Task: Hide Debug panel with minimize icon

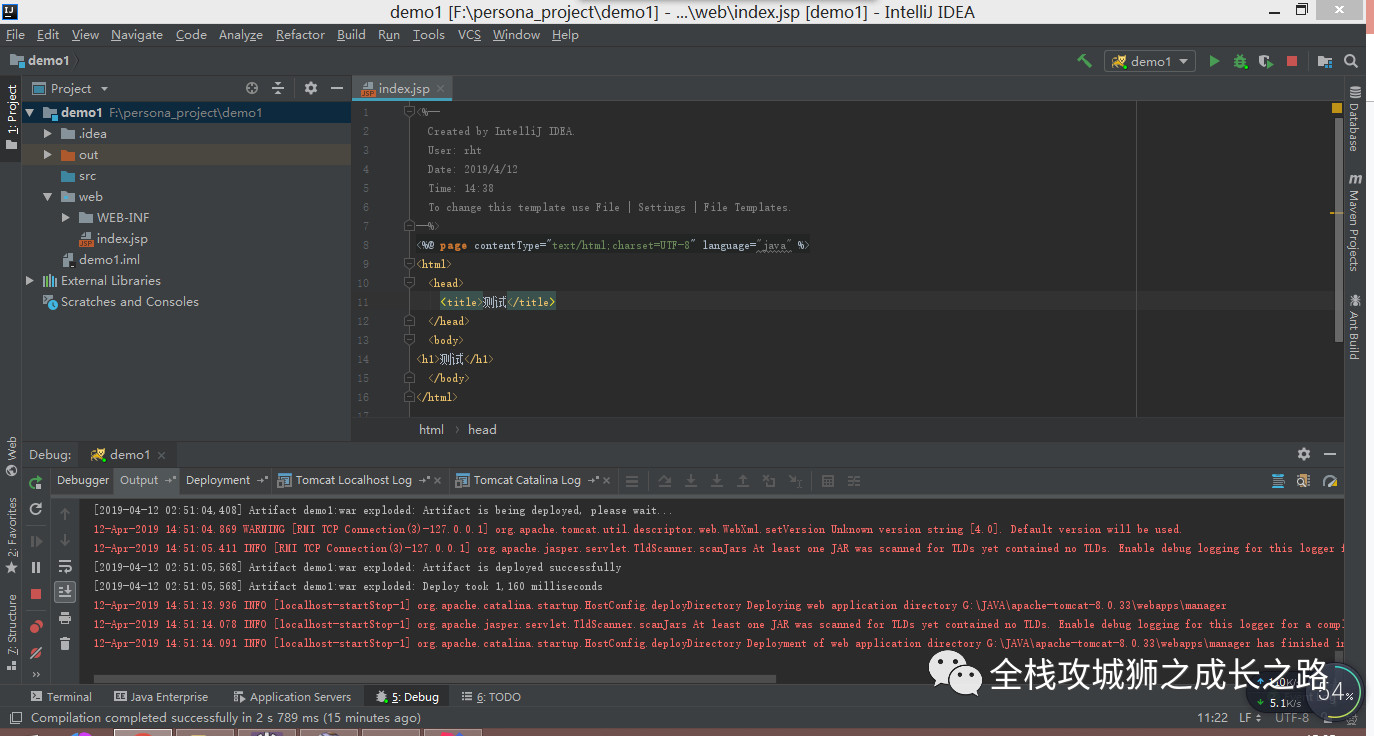Action: tap(1329, 454)
